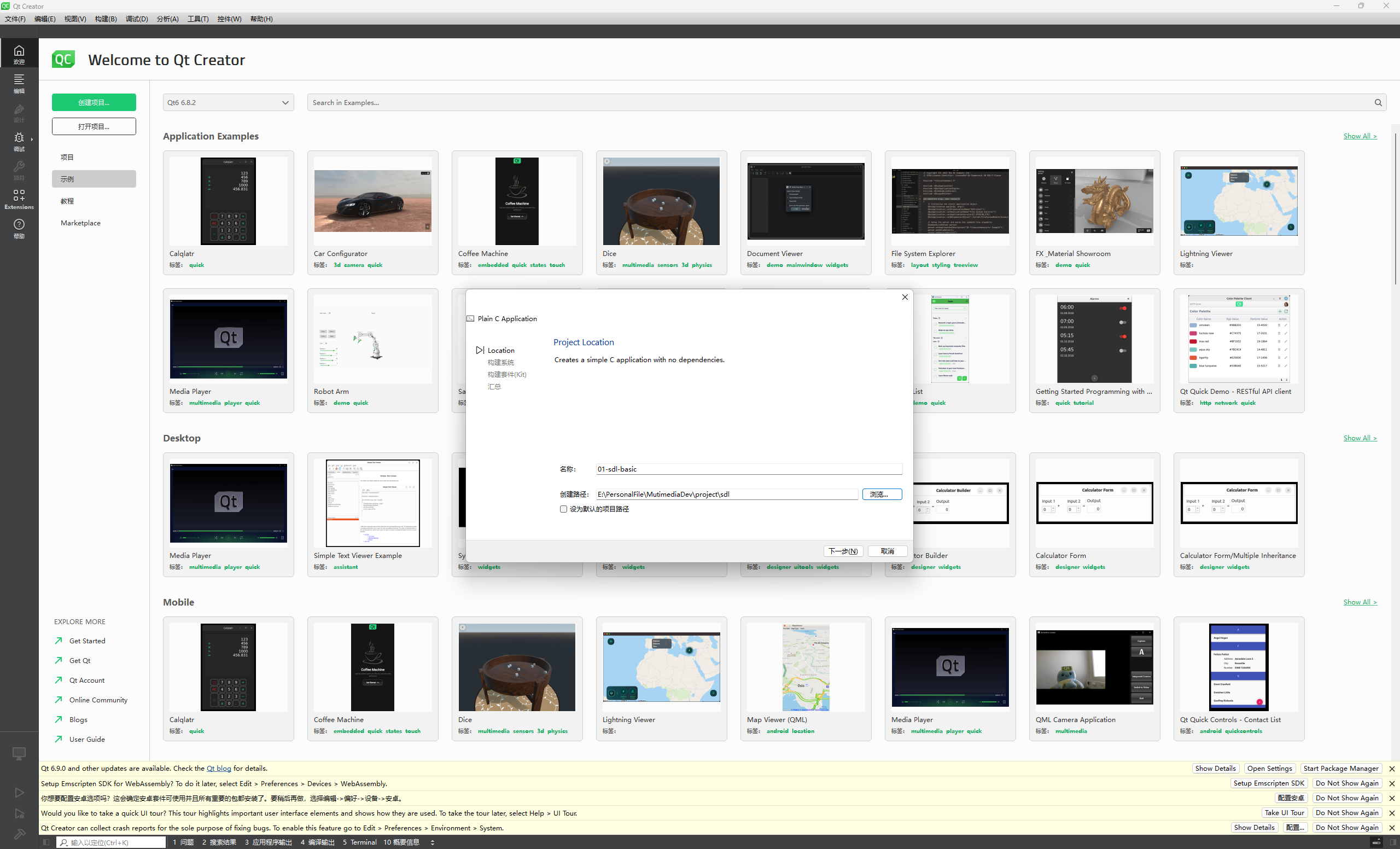
Task: Switch to the Edit (编辑) mode icon
Action: click(x=19, y=83)
